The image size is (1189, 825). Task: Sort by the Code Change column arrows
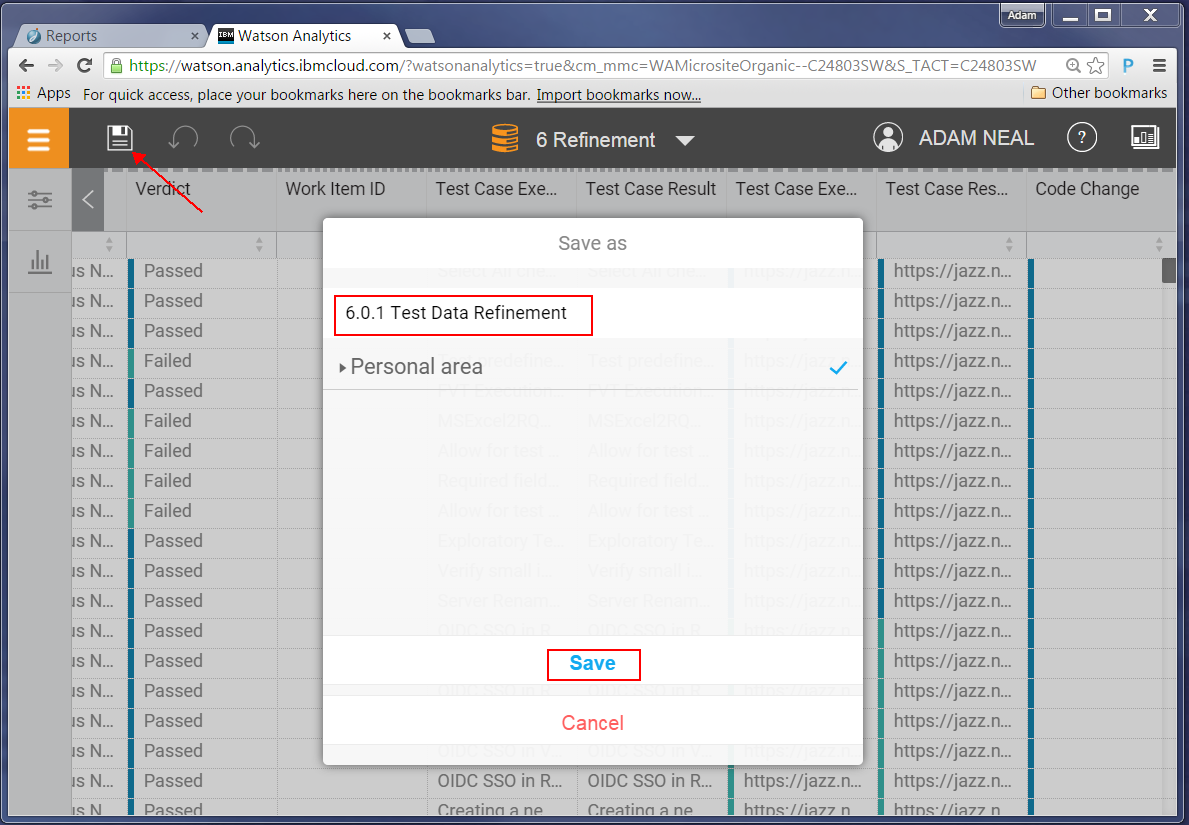(x=1159, y=245)
